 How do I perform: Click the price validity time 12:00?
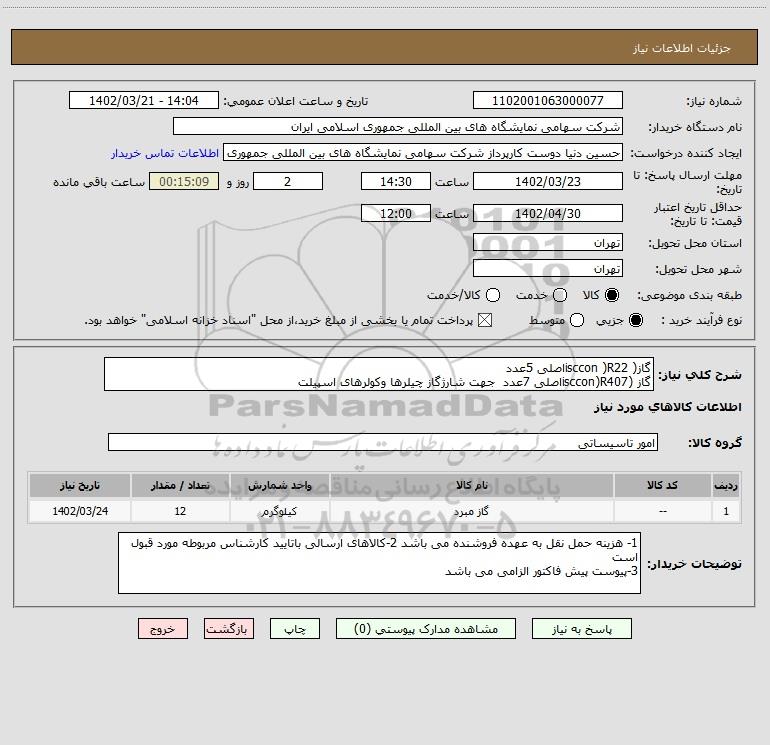point(396,214)
